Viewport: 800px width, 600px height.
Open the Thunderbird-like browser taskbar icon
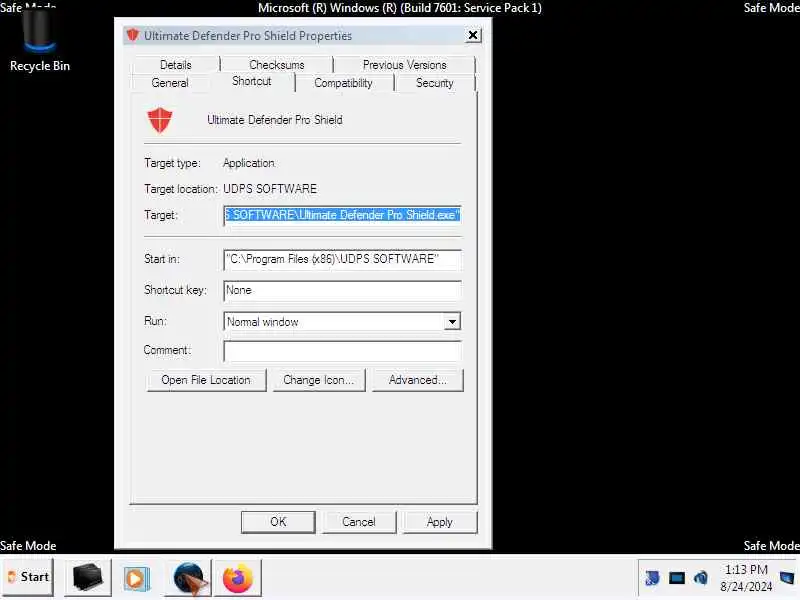tap(189, 578)
